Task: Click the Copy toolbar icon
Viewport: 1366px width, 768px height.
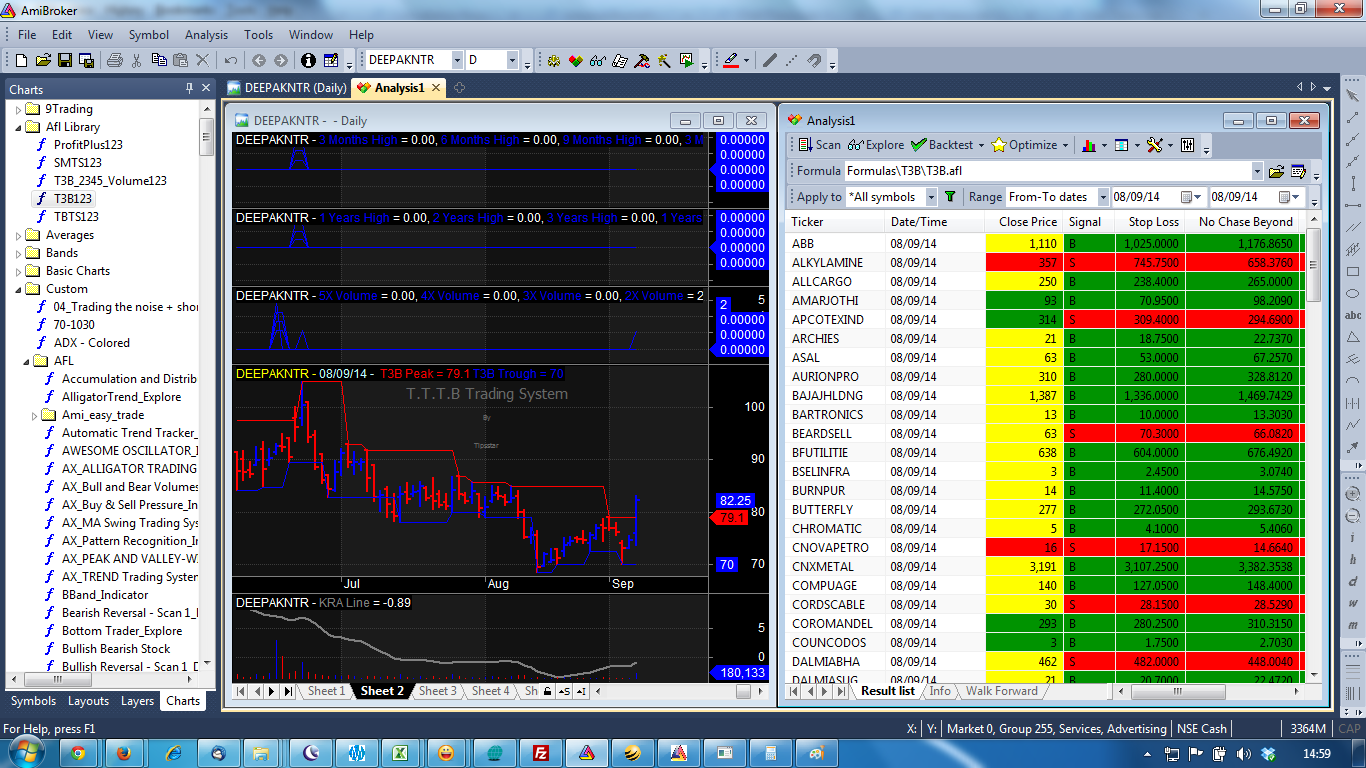Action: tap(159, 60)
